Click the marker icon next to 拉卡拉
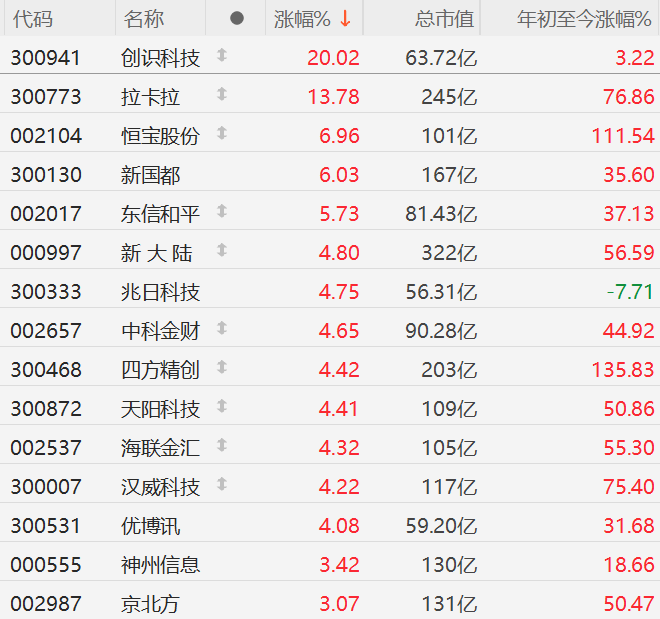The image size is (660, 619). coord(222,94)
